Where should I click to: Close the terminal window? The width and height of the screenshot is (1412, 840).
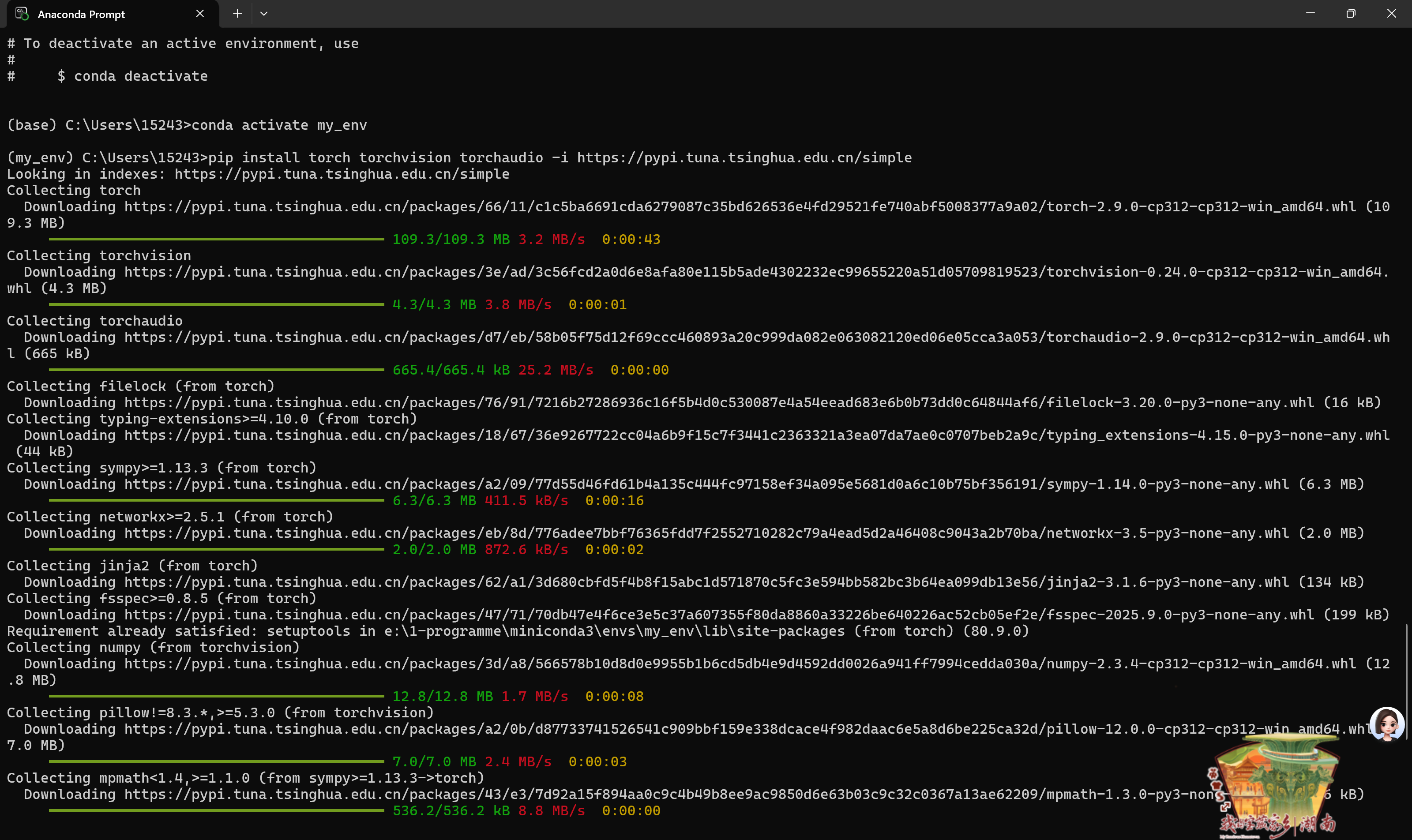click(x=1392, y=14)
